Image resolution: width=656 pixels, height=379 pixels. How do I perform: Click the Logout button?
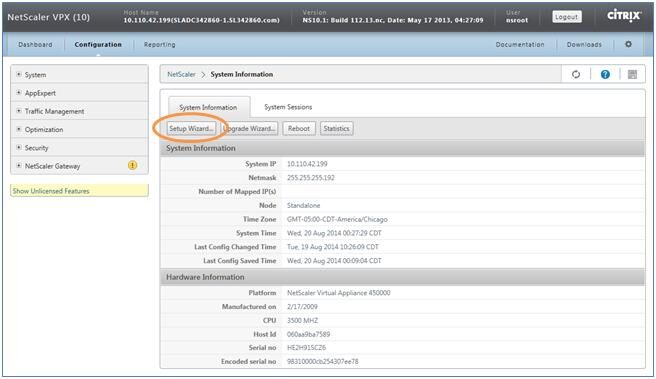(566, 17)
